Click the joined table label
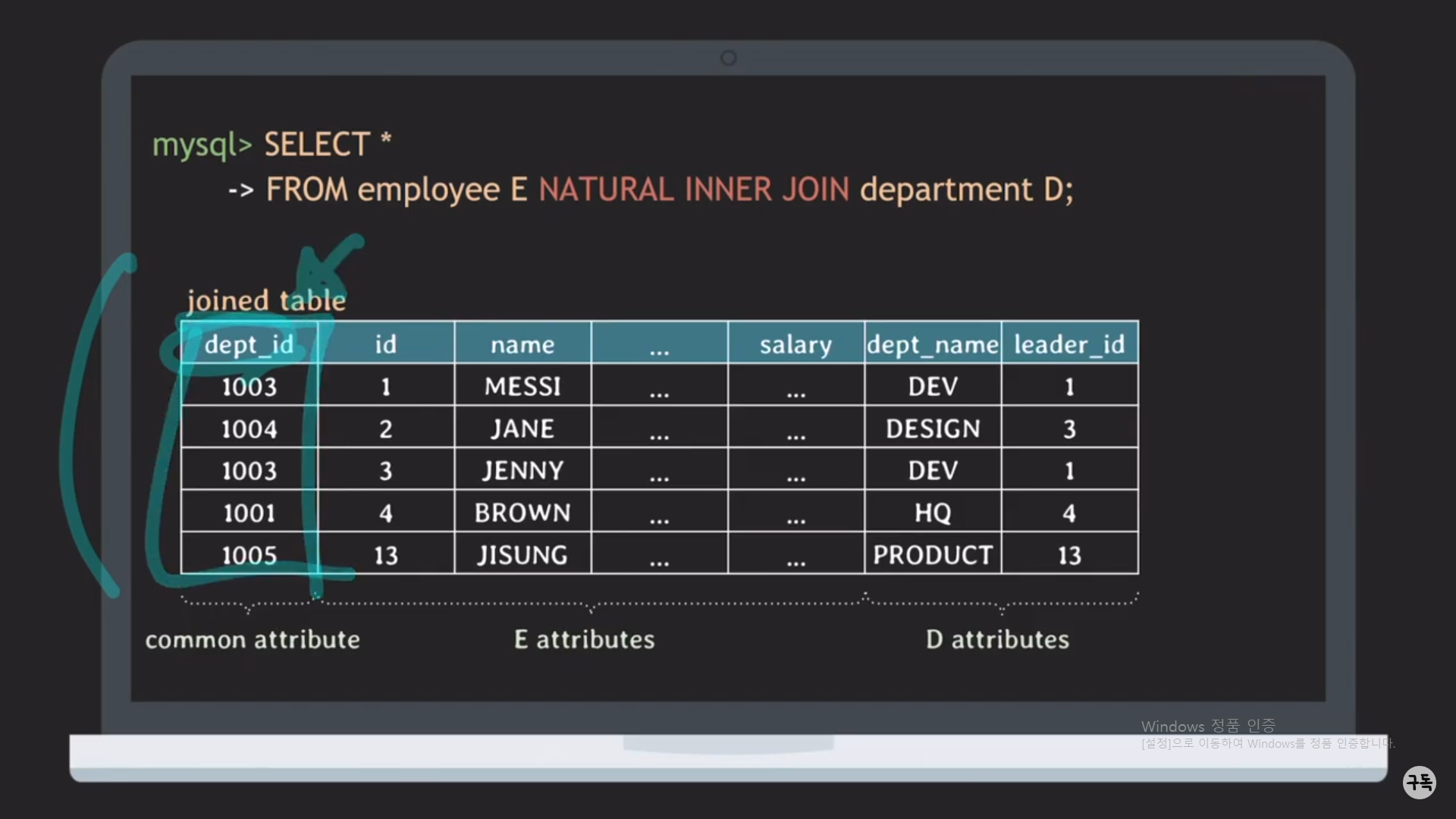1456x819 pixels. [x=266, y=300]
